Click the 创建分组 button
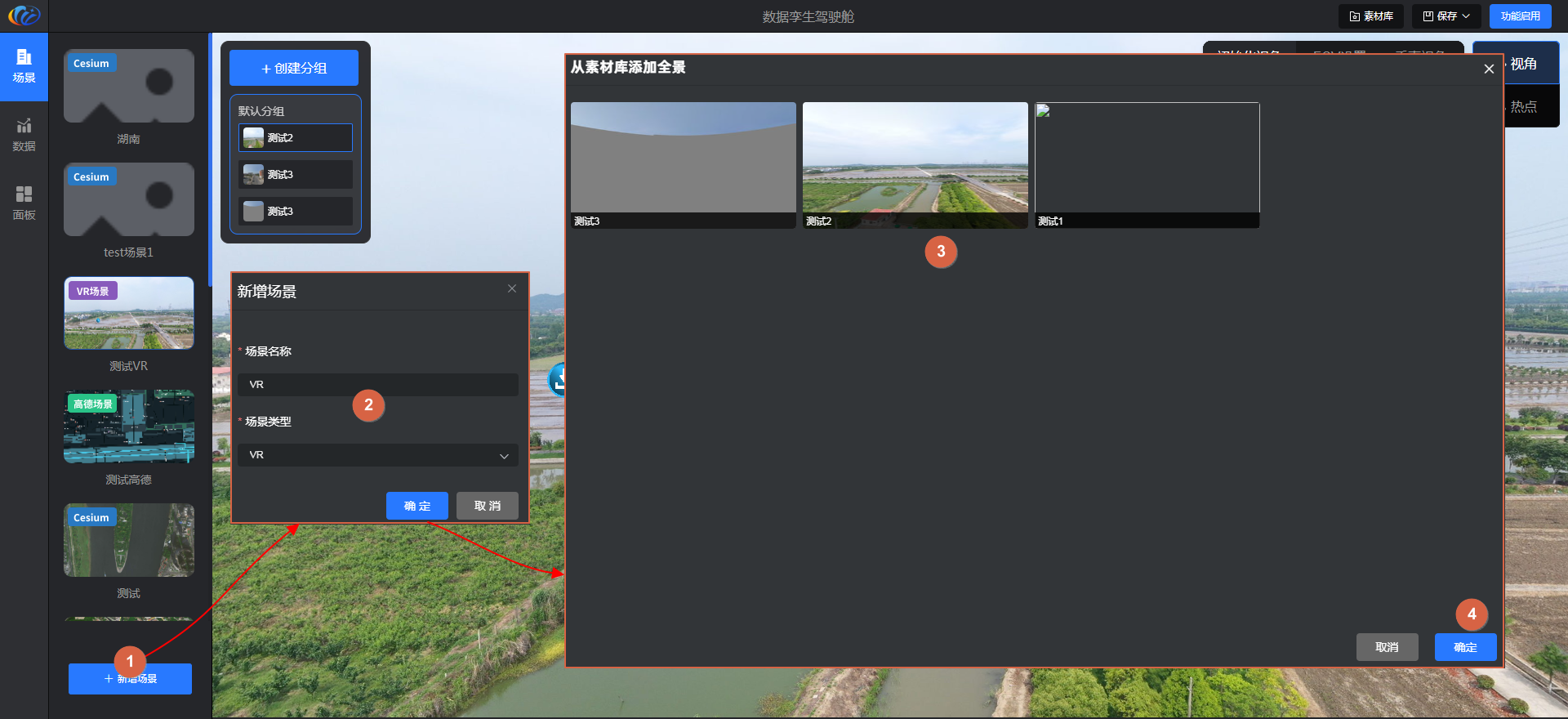The width and height of the screenshot is (1568, 719). click(293, 69)
